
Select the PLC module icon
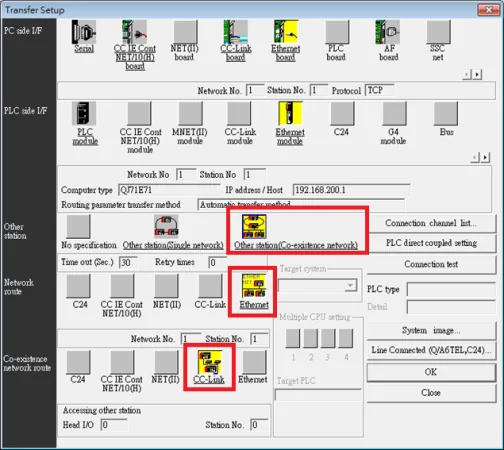point(84,114)
